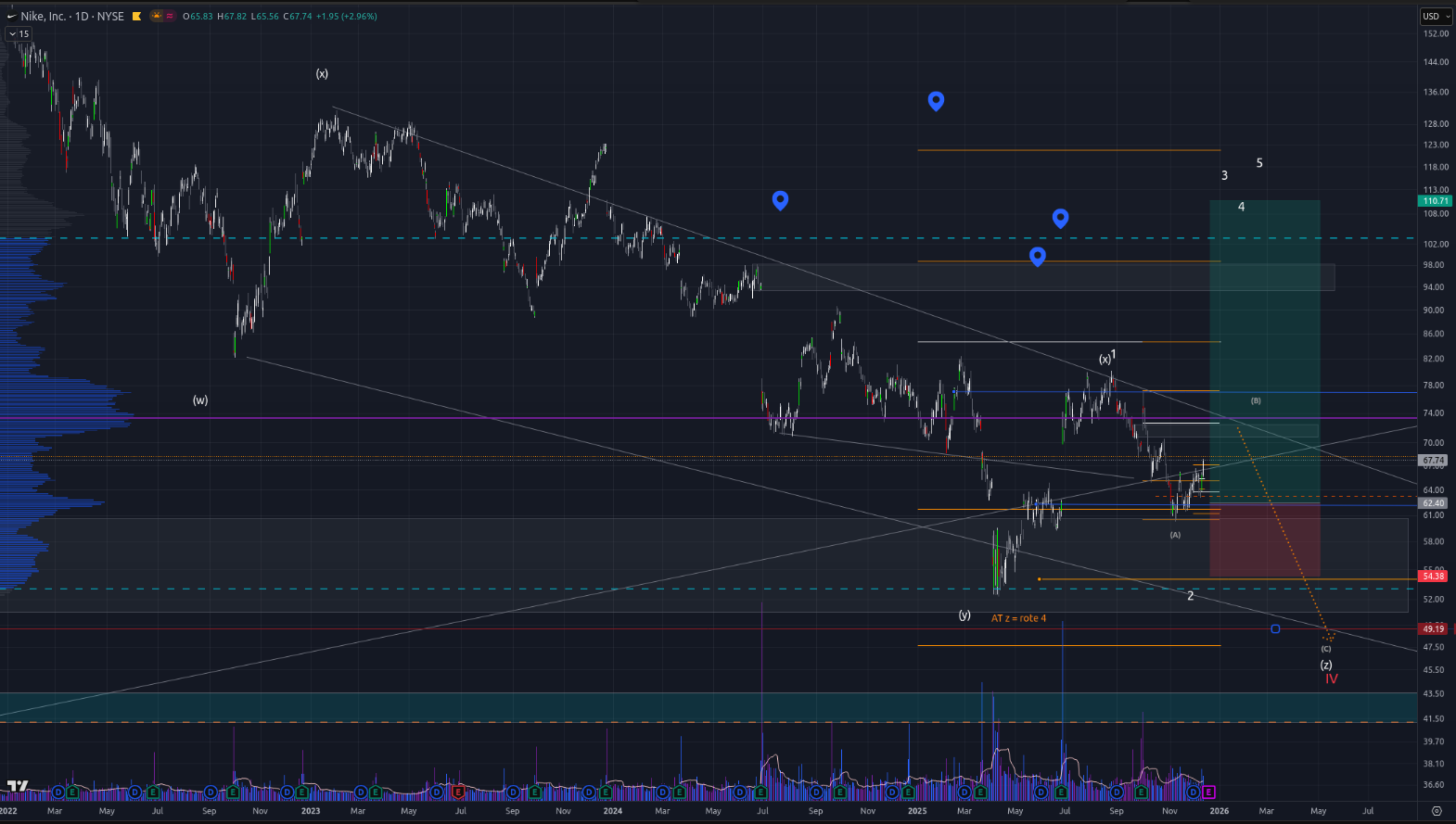The width and height of the screenshot is (1456, 824).
Task: Click the pink delayed-data wave icon
Action: point(170,16)
